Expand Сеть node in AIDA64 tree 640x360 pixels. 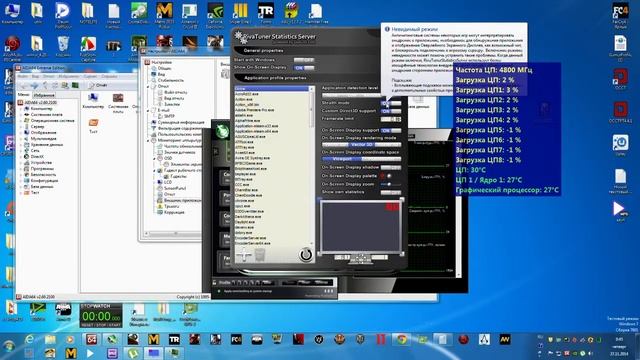click(21, 151)
